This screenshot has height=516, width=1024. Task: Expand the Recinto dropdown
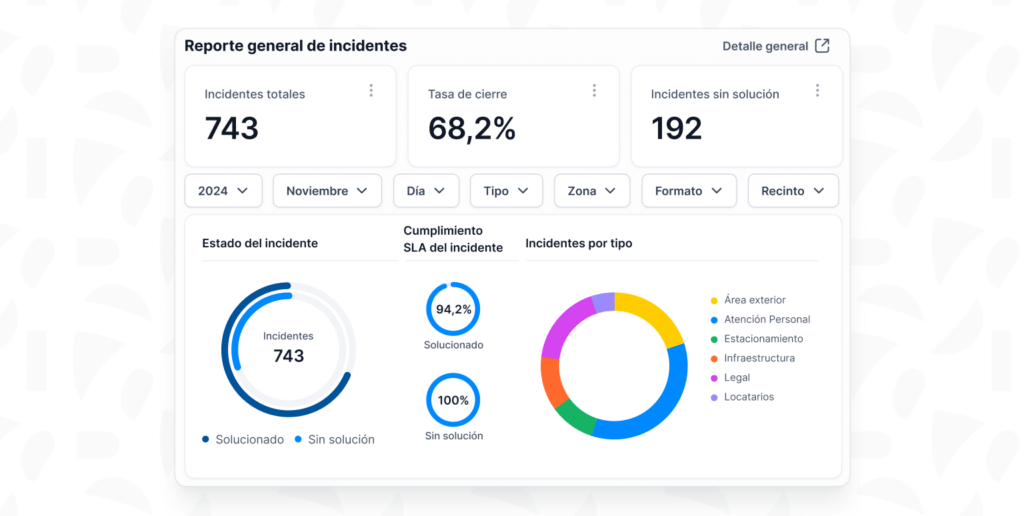click(793, 191)
